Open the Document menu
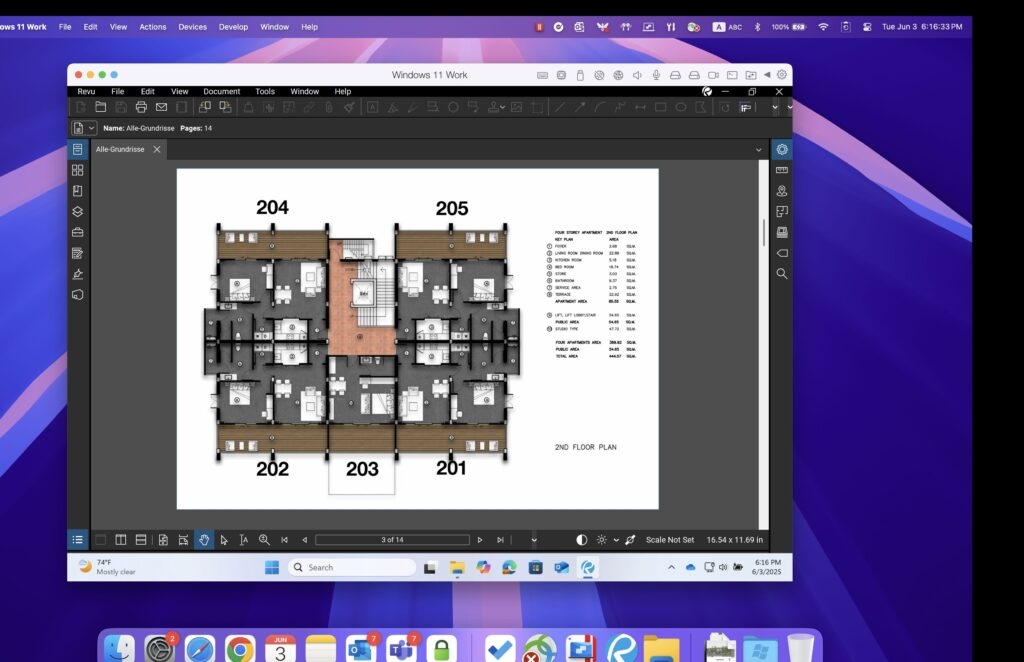This screenshot has width=1024, height=662. click(x=221, y=91)
